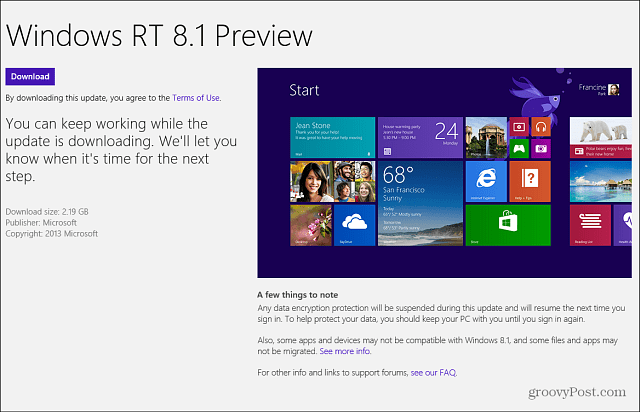The width and height of the screenshot is (640, 412).
Task: Click the Health & Fitness tile
Action: tap(623, 225)
